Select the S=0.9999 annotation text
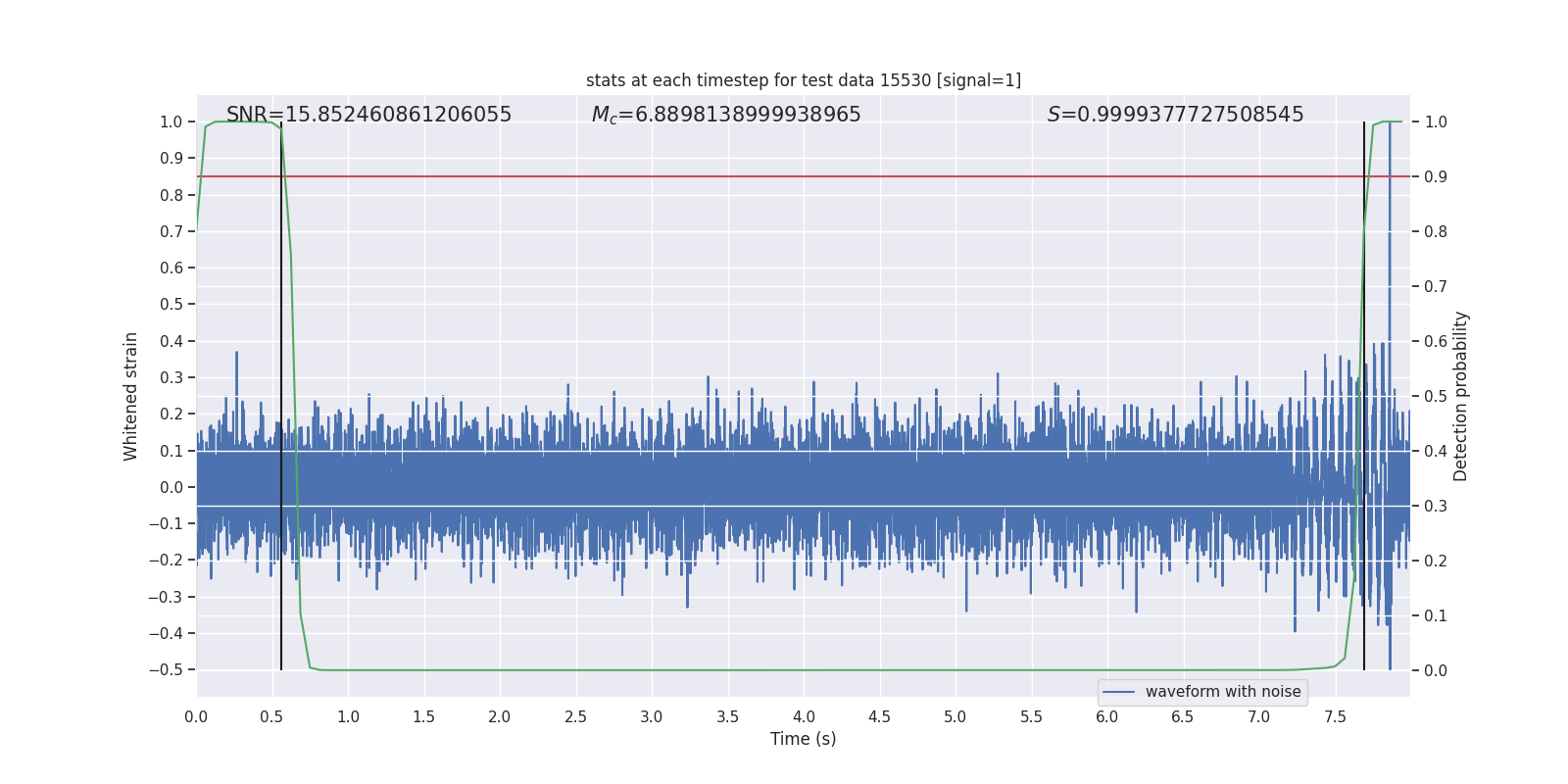1568x784 pixels. [x=1175, y=115]
